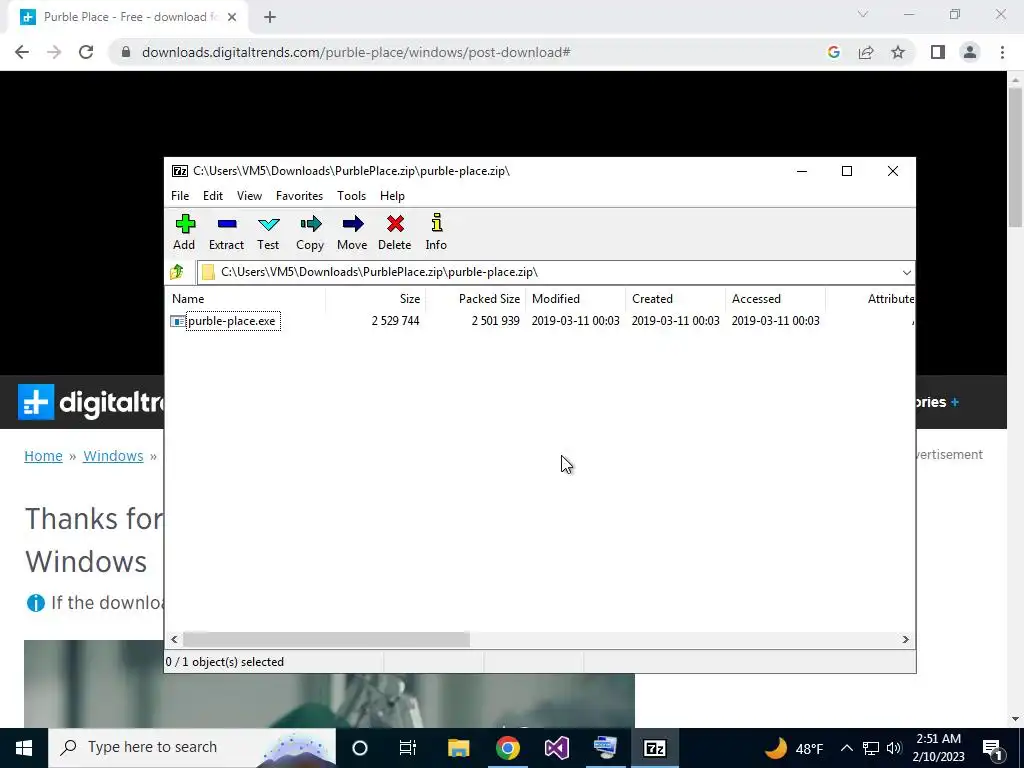This screenshot has height=768, width=1024.
Task: Open the File menu in 7-Zip
Action: pyautogui.click(x=180, y=196)
